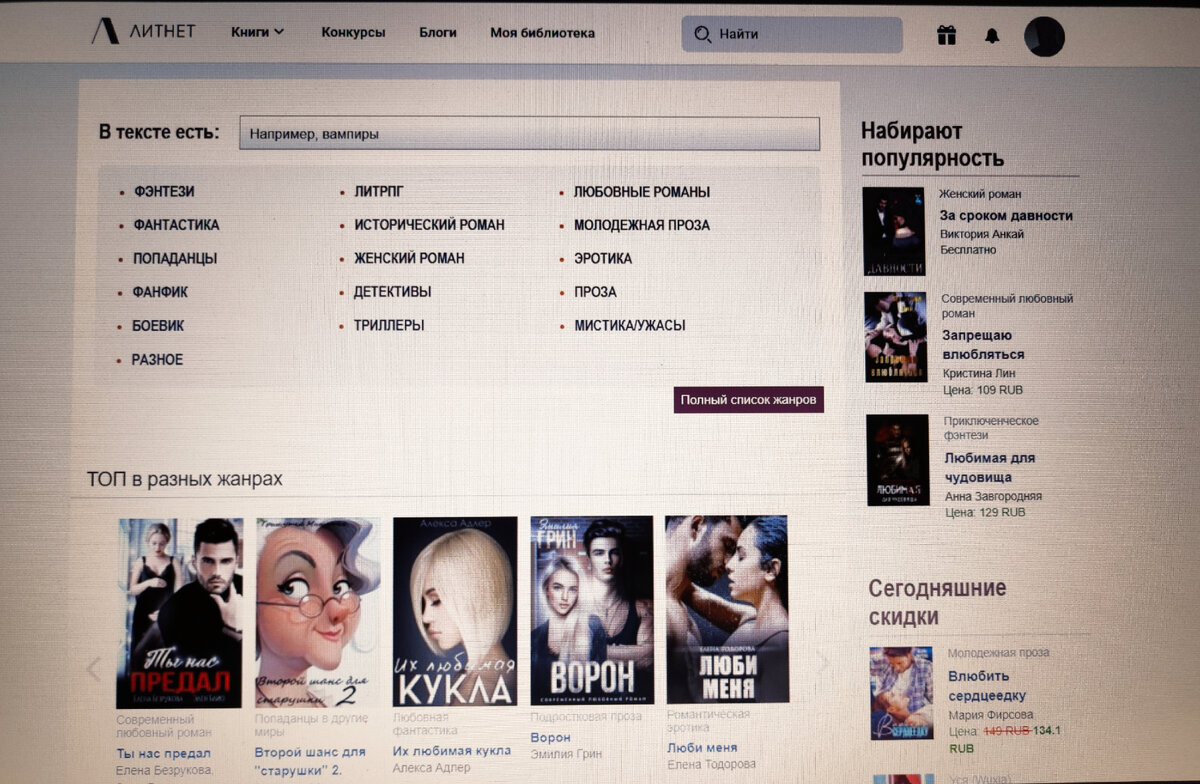This screenshot has height=784, width=1200.
Task: Select the ФАНТАСТИКА genre
Action: pyautogui.click(x=176, y=225)
